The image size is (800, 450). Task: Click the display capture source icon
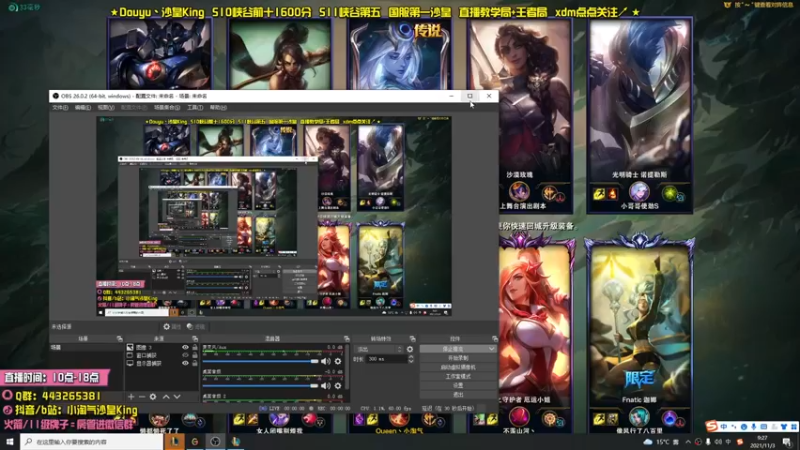click(x=130, y=363)
